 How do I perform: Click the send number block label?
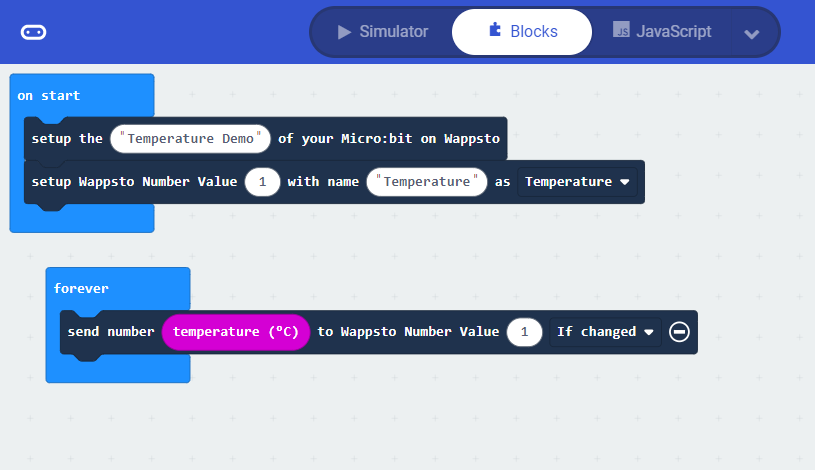tap(111, 332)
